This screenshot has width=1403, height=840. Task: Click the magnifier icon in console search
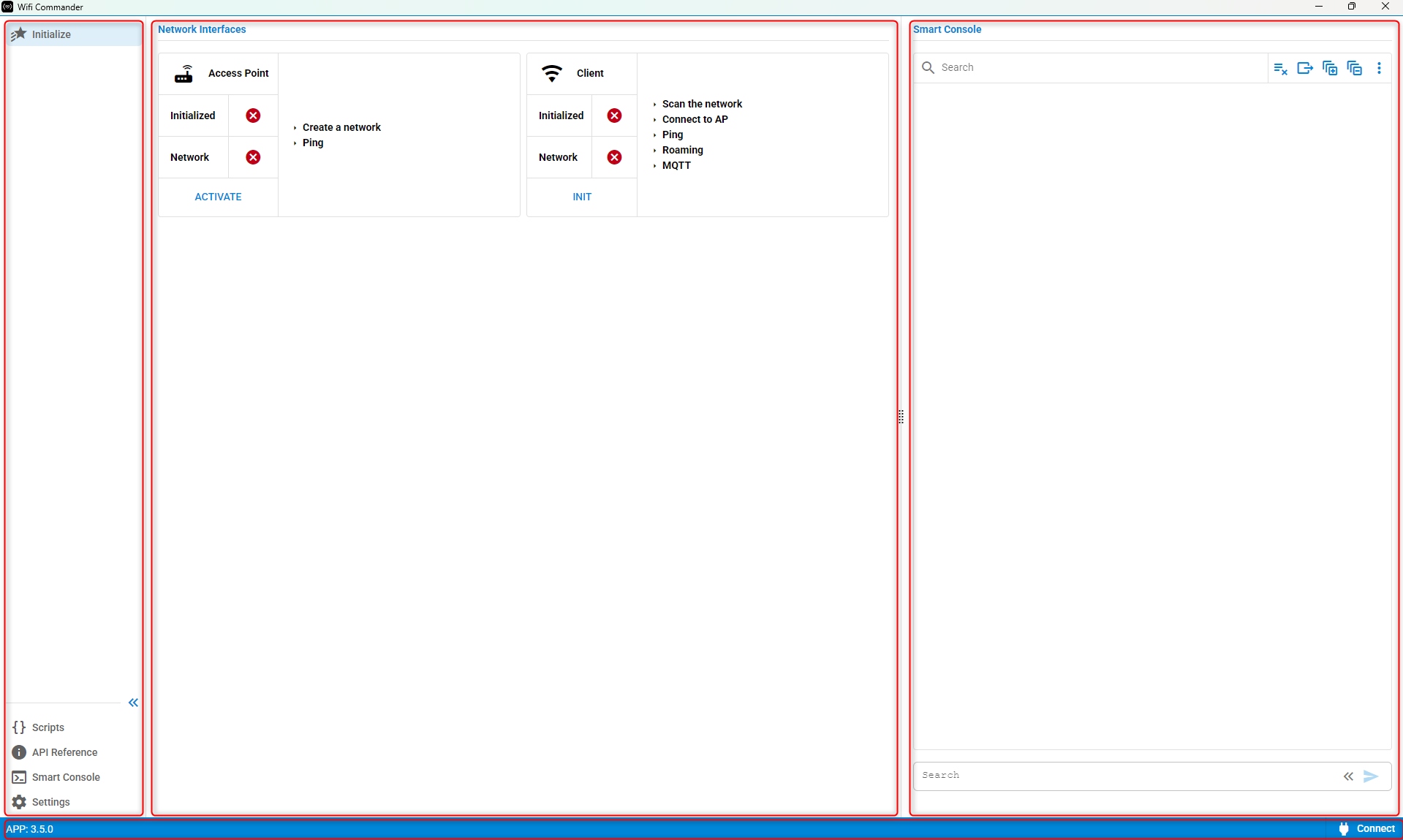(928, 67)
